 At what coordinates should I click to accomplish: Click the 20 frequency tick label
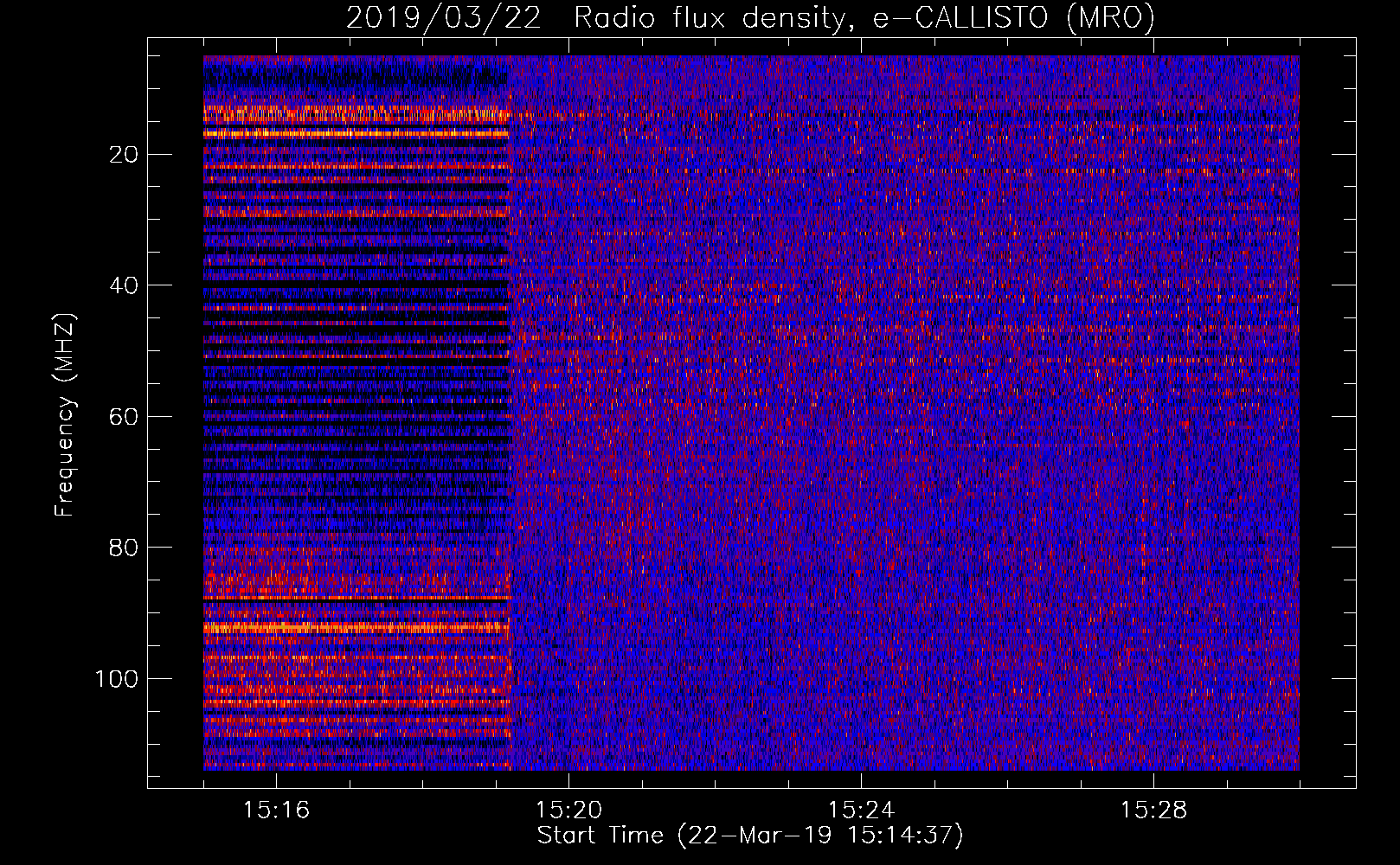[x=125, y=155]
